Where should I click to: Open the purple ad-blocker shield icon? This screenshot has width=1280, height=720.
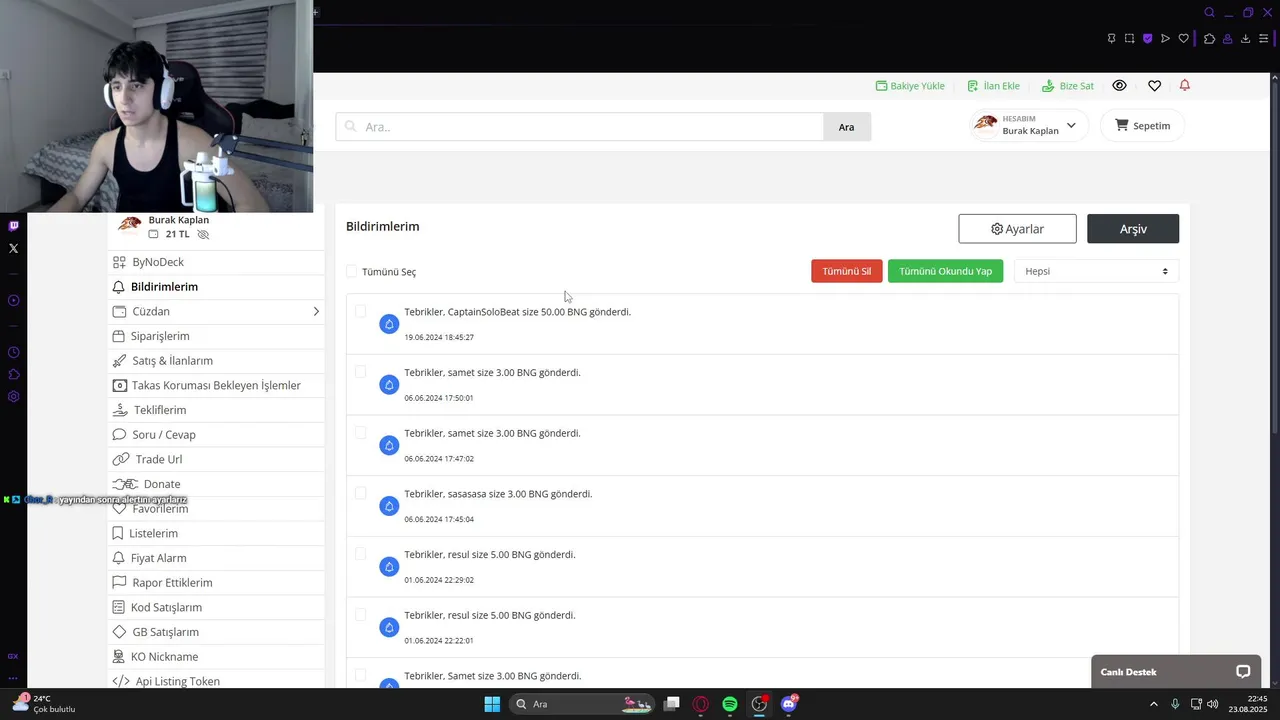point(1147,39)
